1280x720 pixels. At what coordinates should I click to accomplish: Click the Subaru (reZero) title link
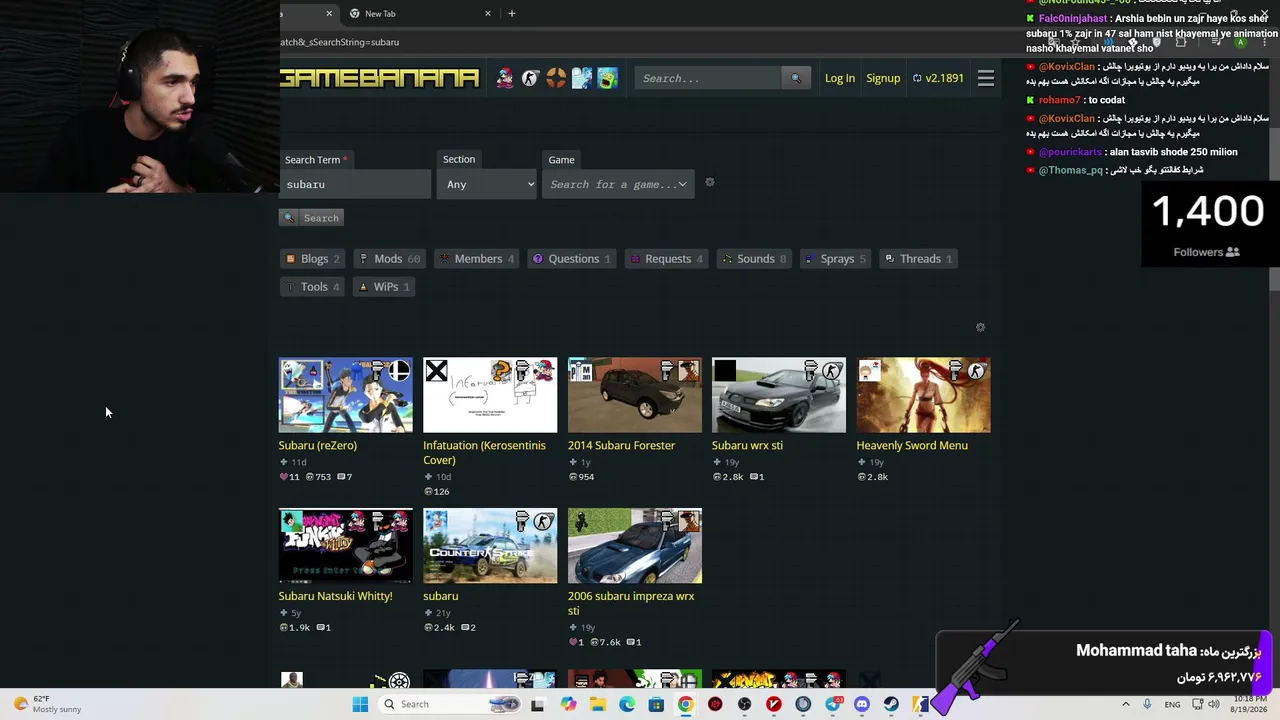click(x=318, y=445)
